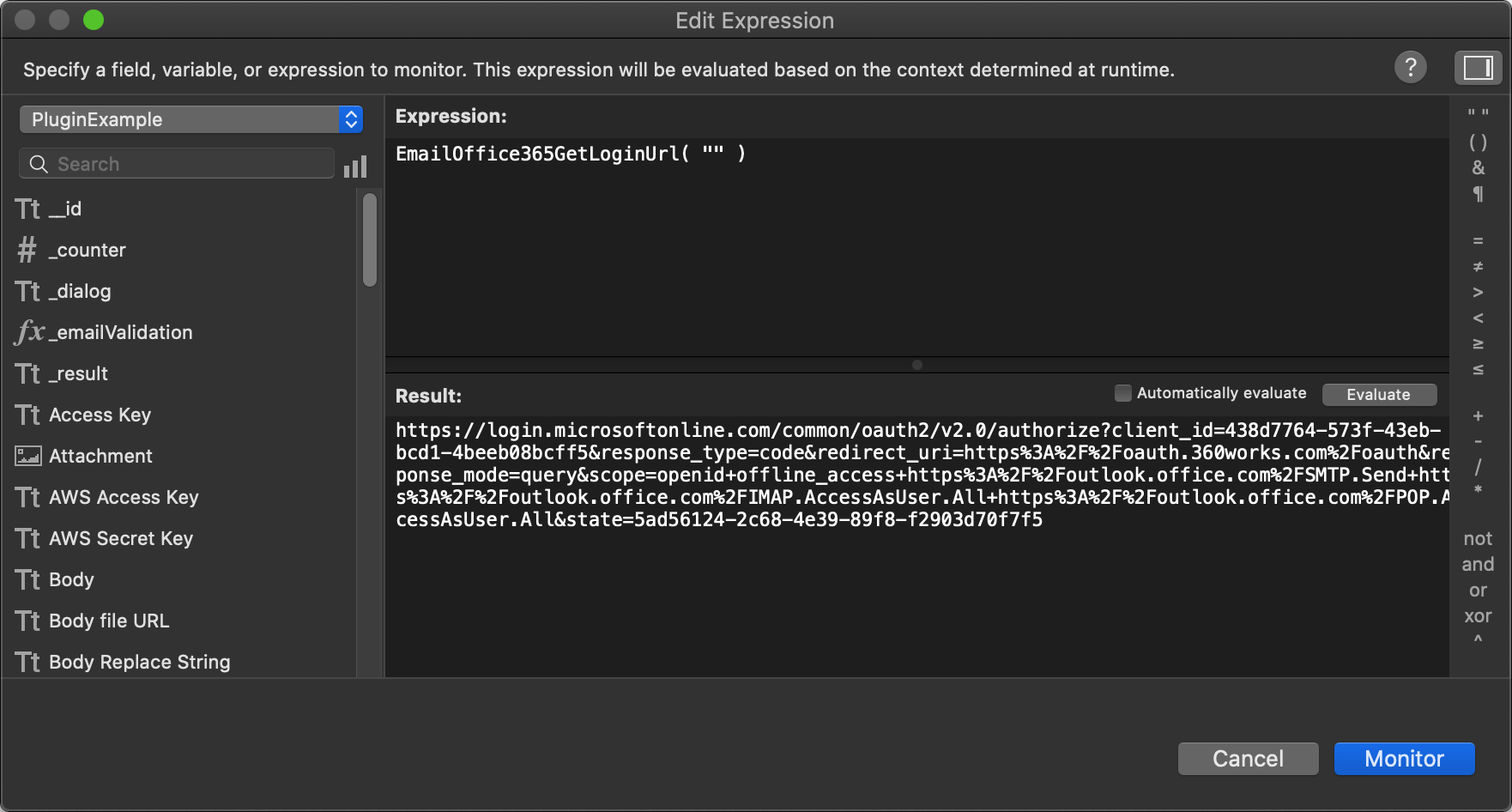Insert paragraph pilcrow operator

1478,194
